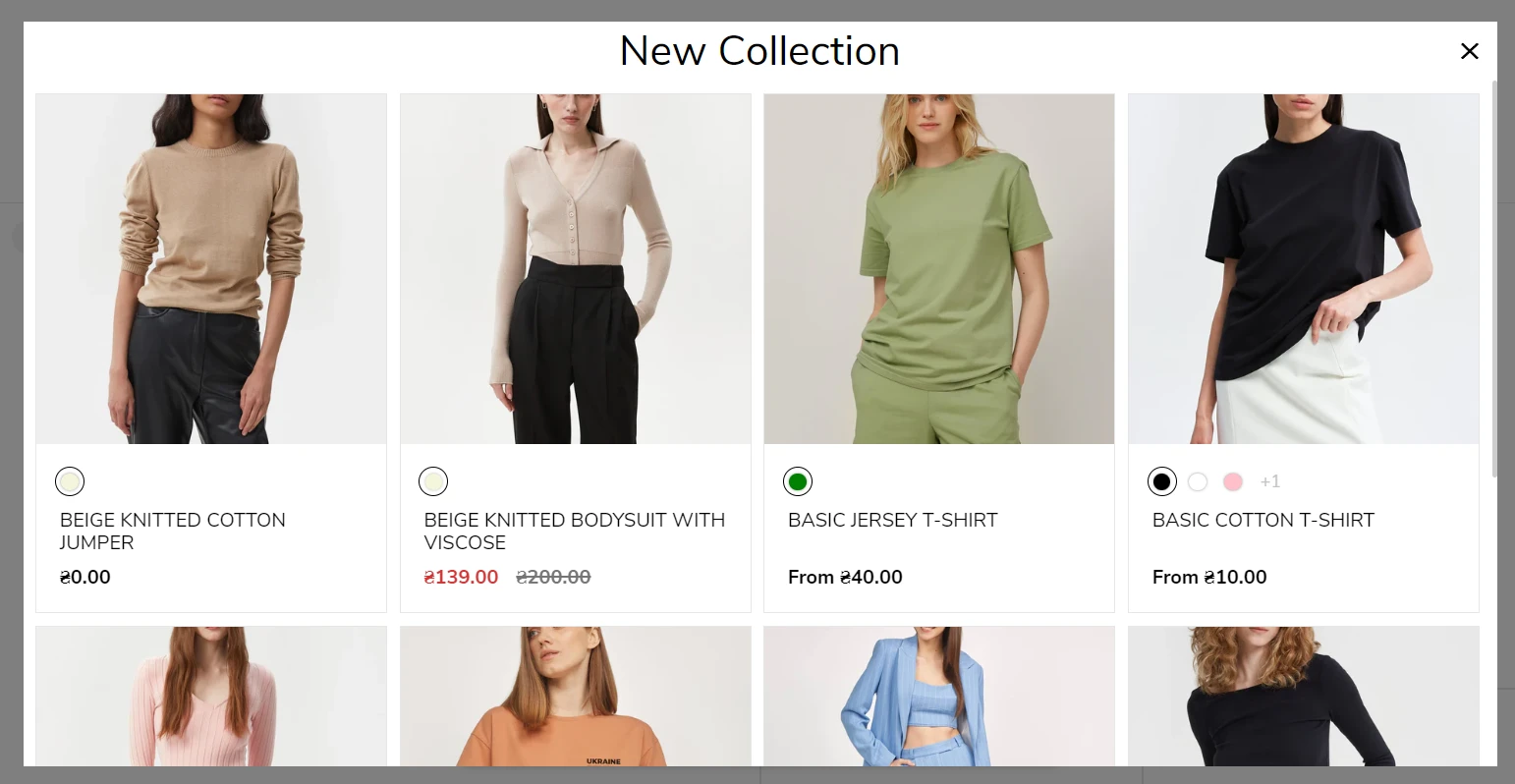The image size is (1515, 784).
Task: Open Basic Jersey T-Shirt title link
Action: click(892, 520)
